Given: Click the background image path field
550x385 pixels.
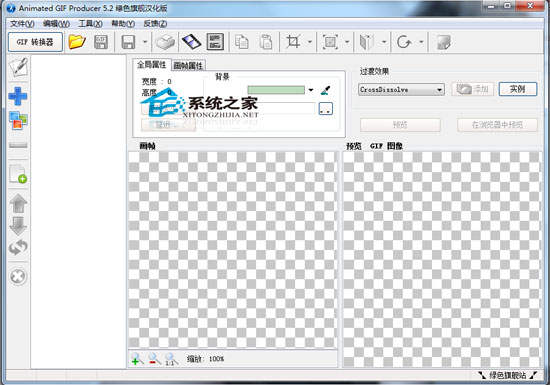Looking at the screenshot, I should [259, 109].
